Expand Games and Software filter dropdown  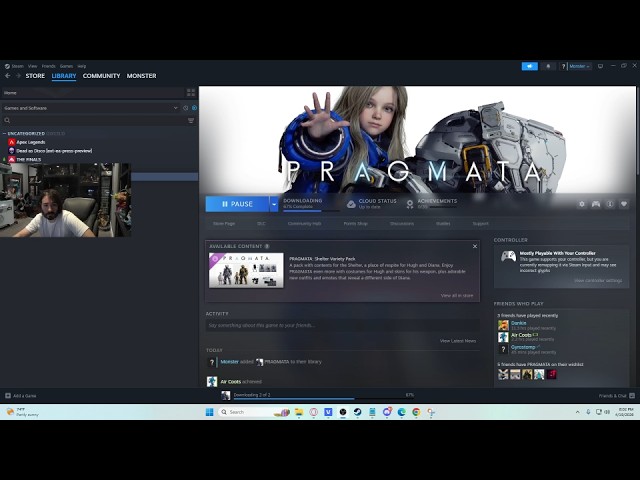175,108
